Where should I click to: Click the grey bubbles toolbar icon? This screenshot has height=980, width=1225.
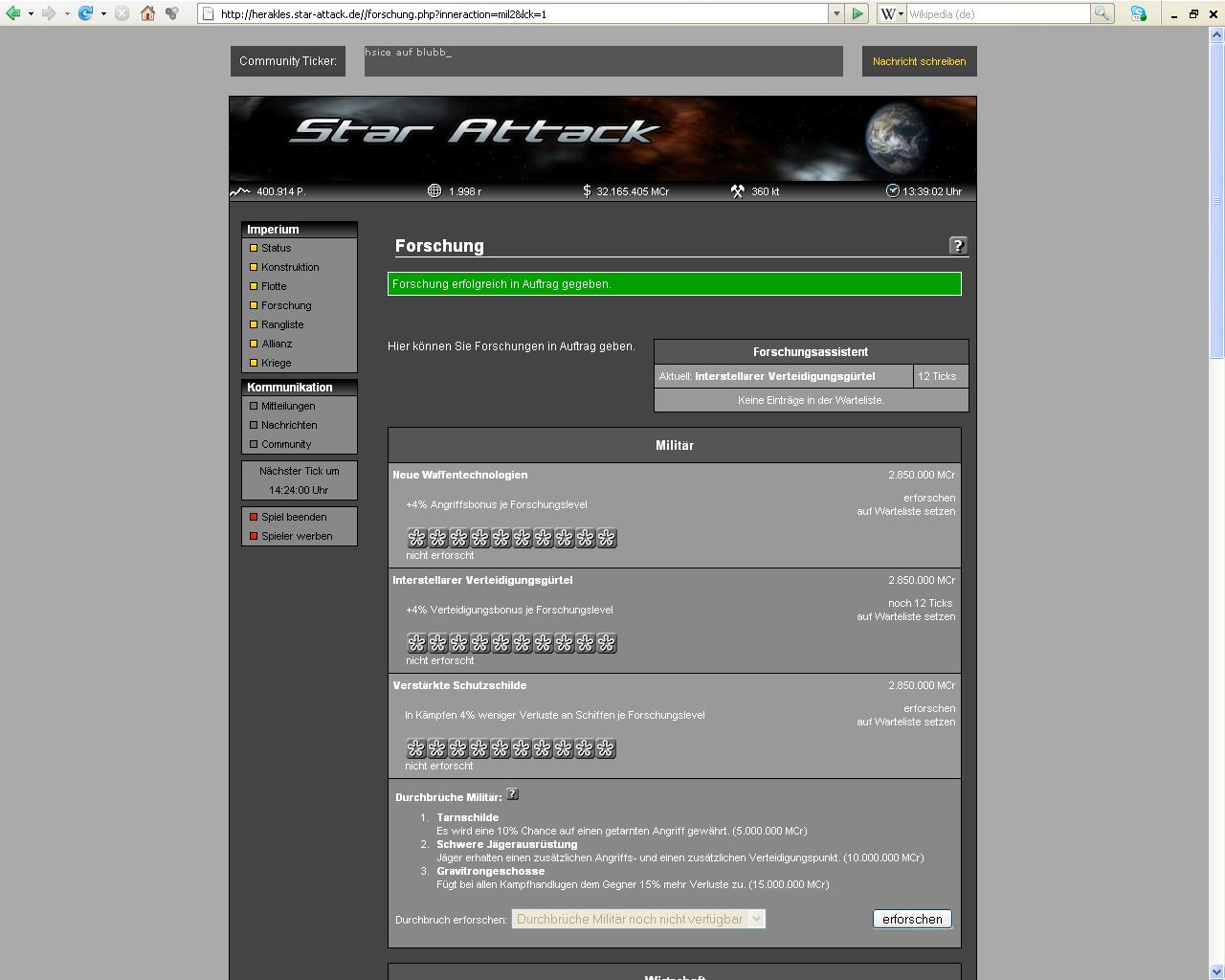coord(172,13)
